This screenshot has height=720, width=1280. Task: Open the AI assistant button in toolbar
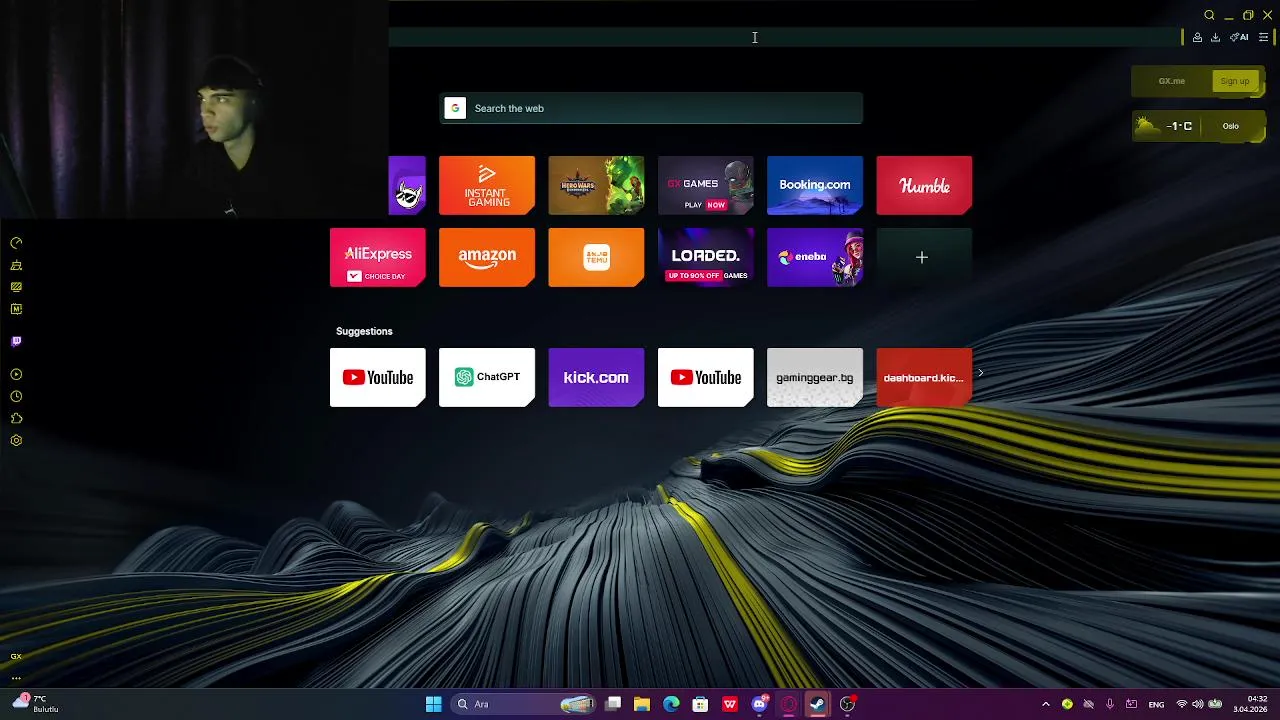click(1239, 37)
